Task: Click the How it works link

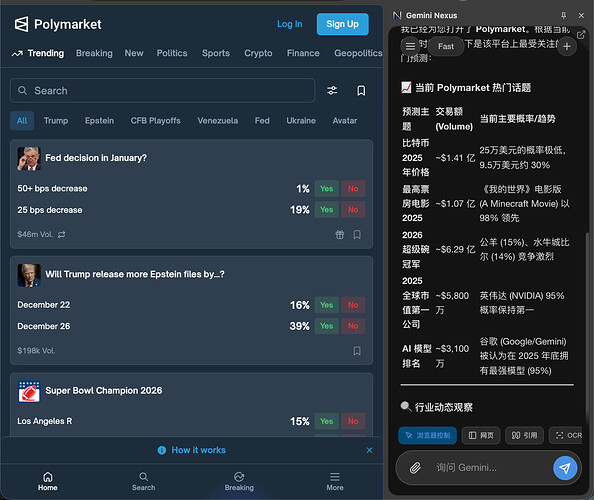Action: point(199,450)
